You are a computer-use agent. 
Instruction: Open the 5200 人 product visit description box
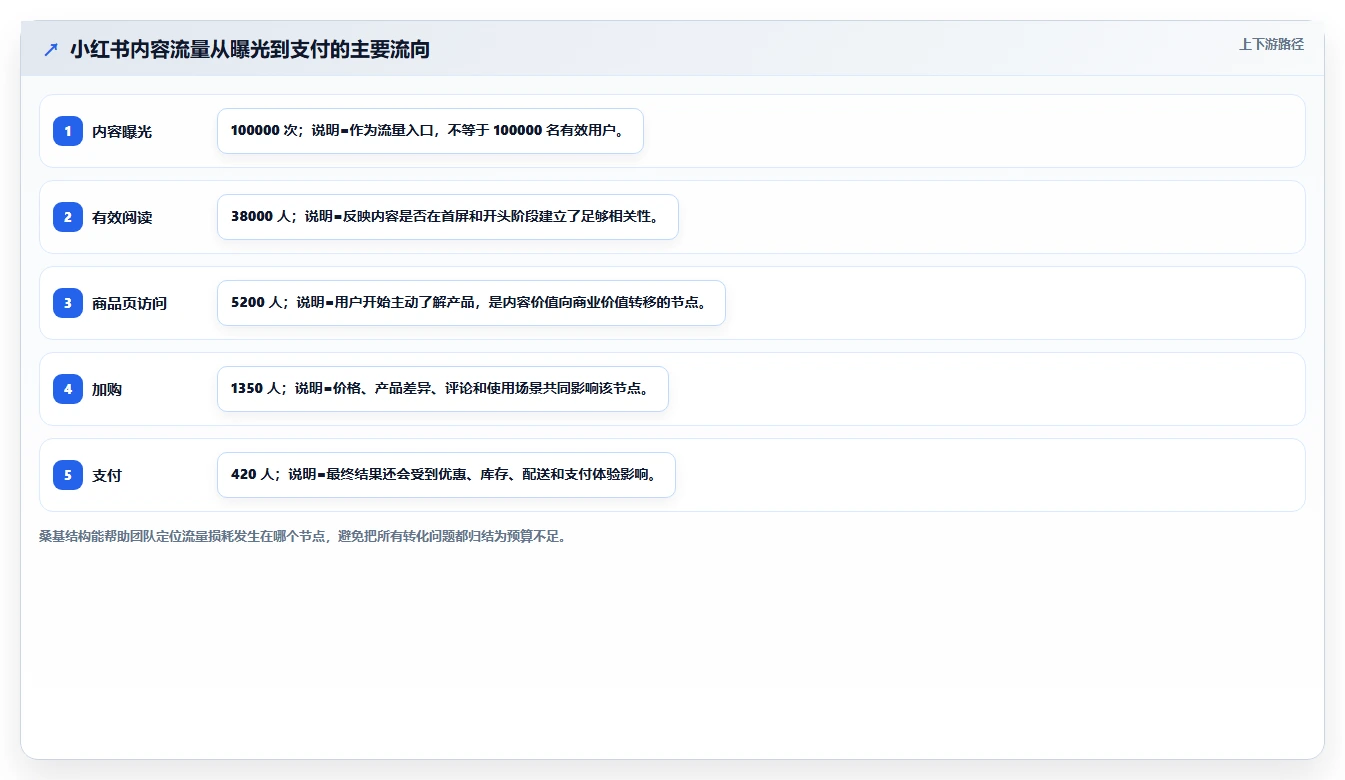(x=471, y=303)
